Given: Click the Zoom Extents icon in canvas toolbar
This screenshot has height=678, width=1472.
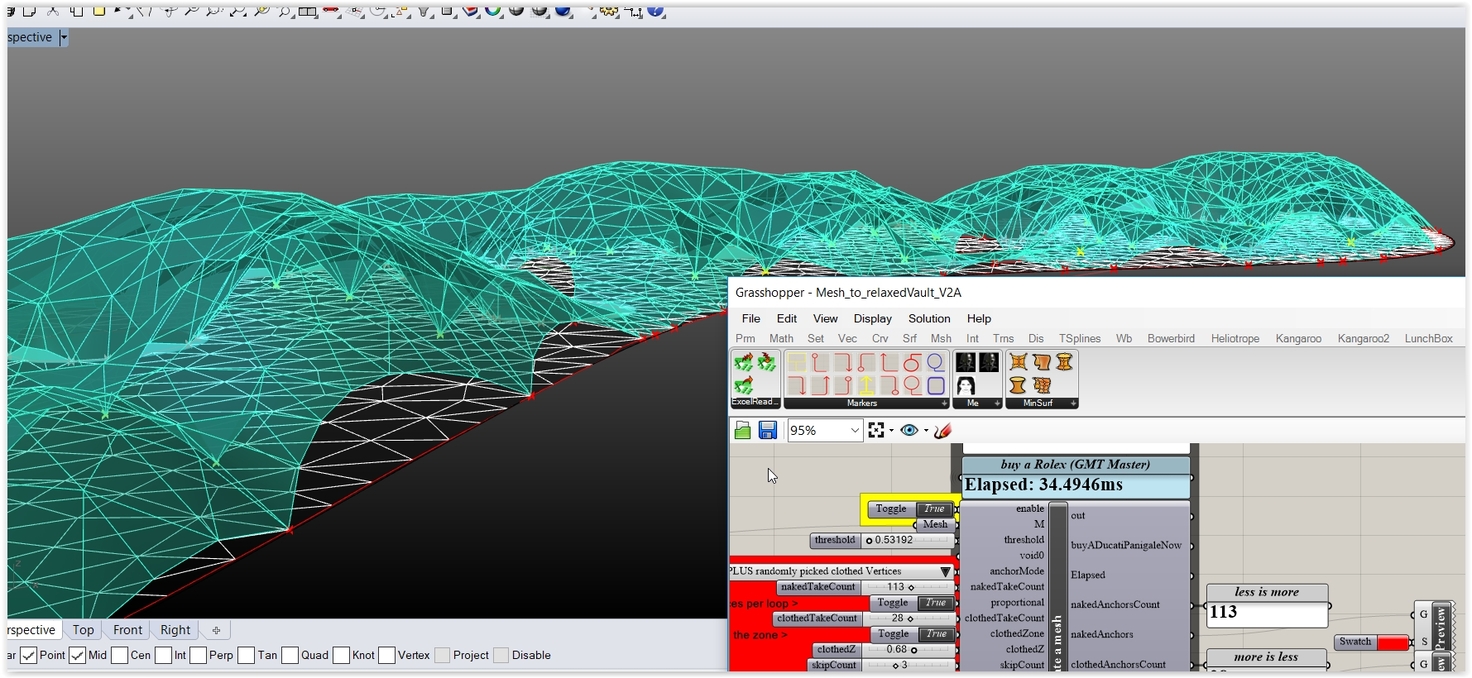Looking at the screenshot, I should click(877, 430).
